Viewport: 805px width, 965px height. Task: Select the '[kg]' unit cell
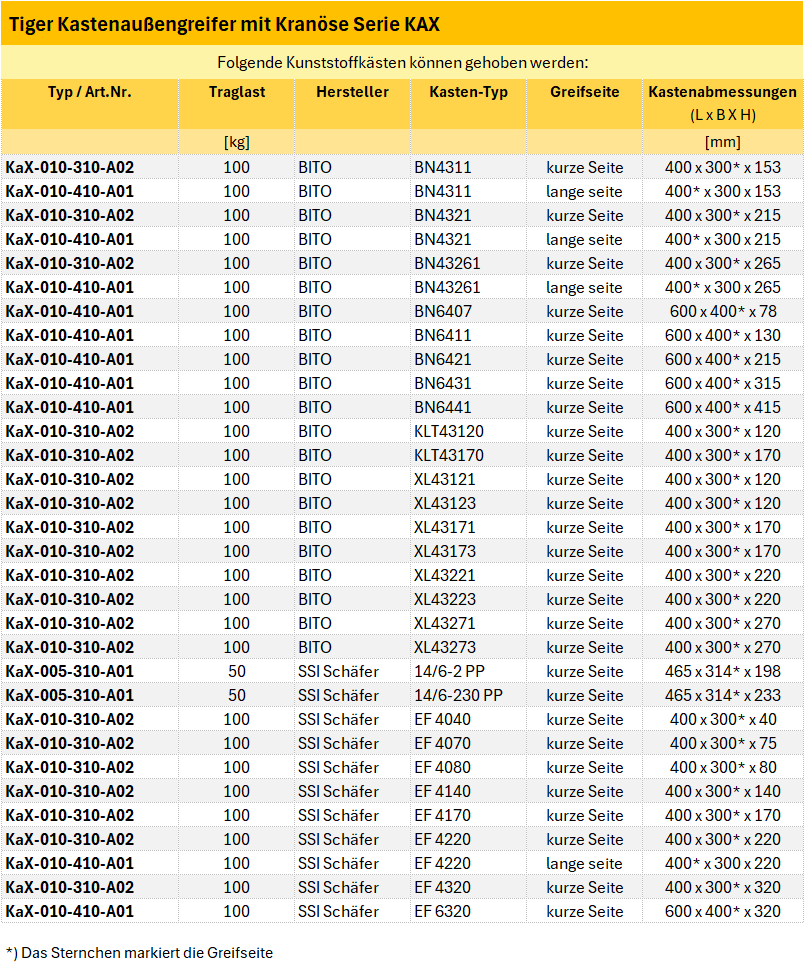pyautogui.click(x=236, y=142)
